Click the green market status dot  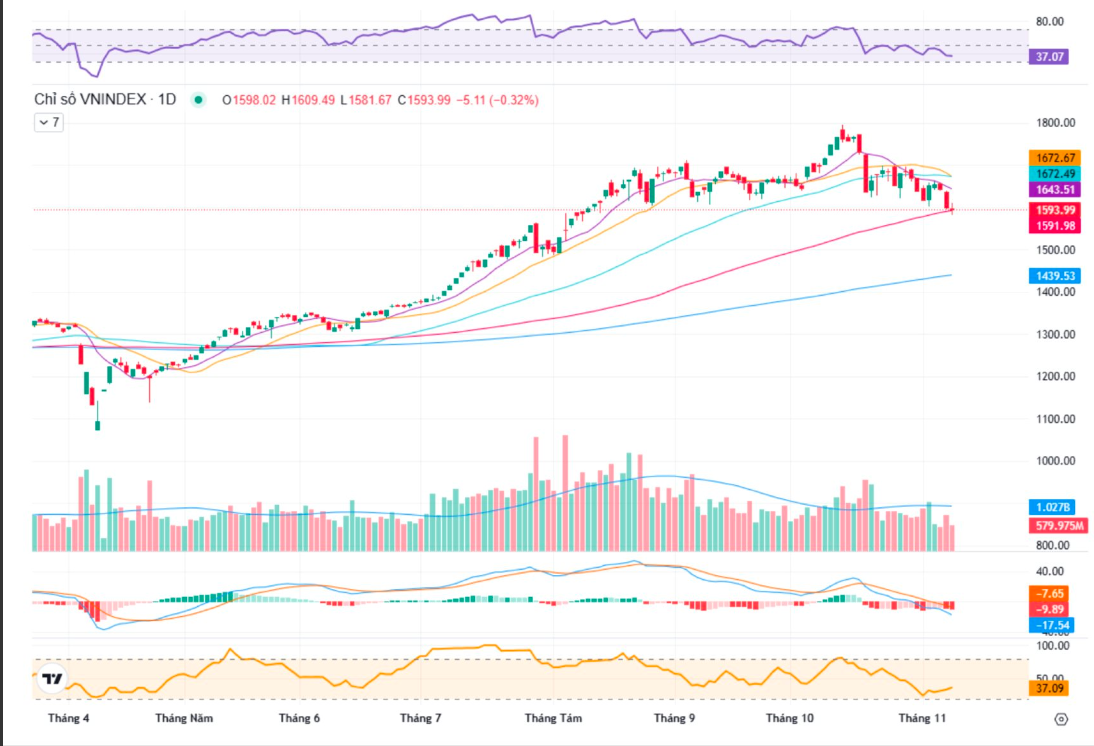coord(199,99)
